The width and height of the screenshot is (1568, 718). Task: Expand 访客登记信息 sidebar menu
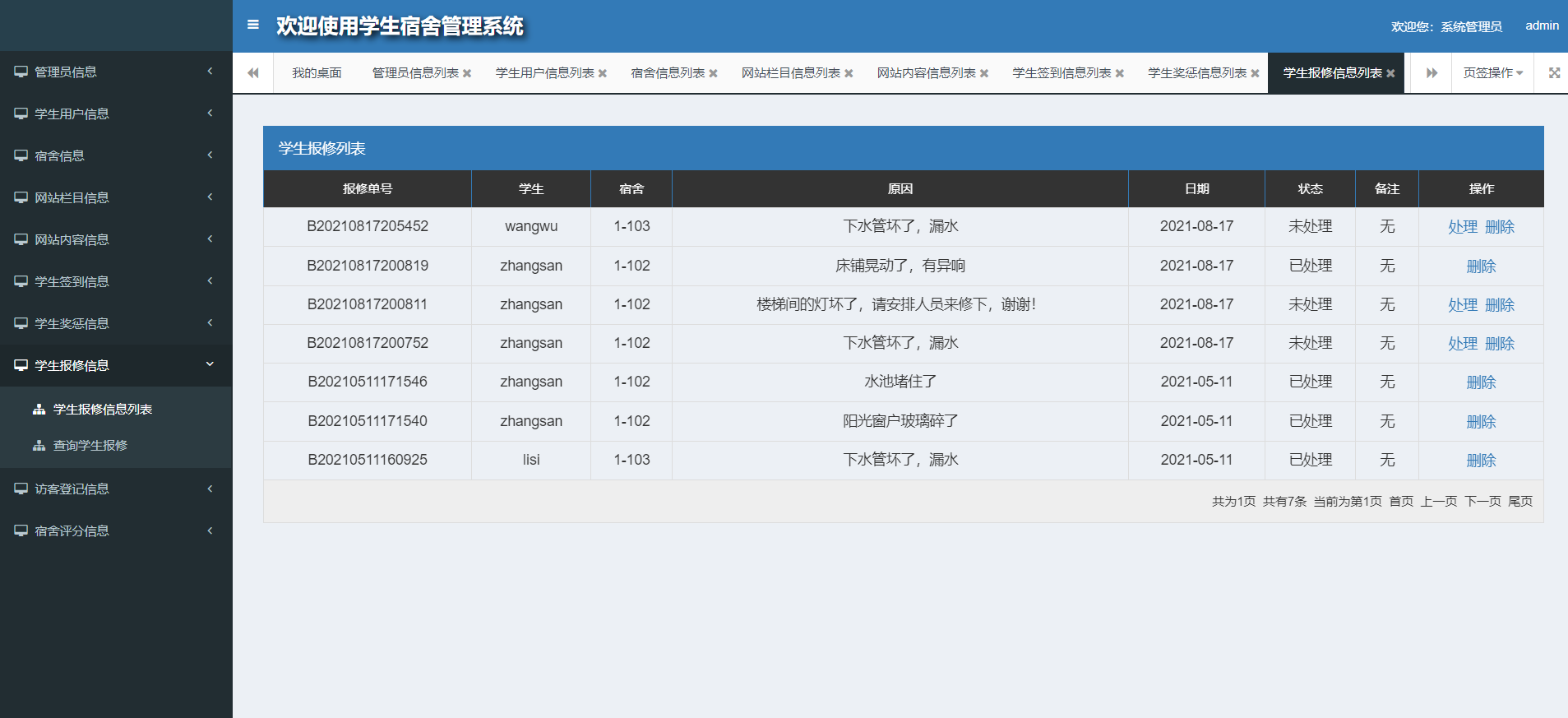point(115,489)
